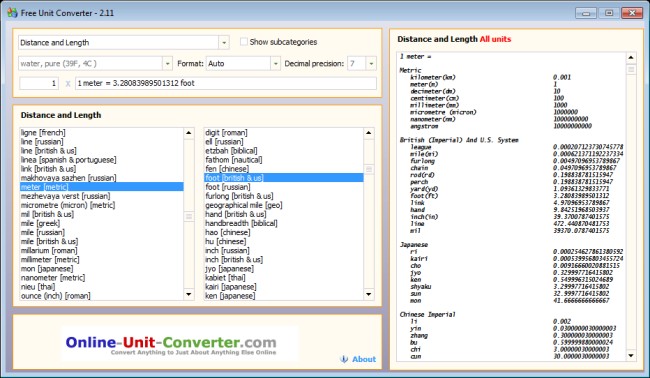The image size is (650, 378).
Task: Click the About info icon
Action: (x=344, y=359)
